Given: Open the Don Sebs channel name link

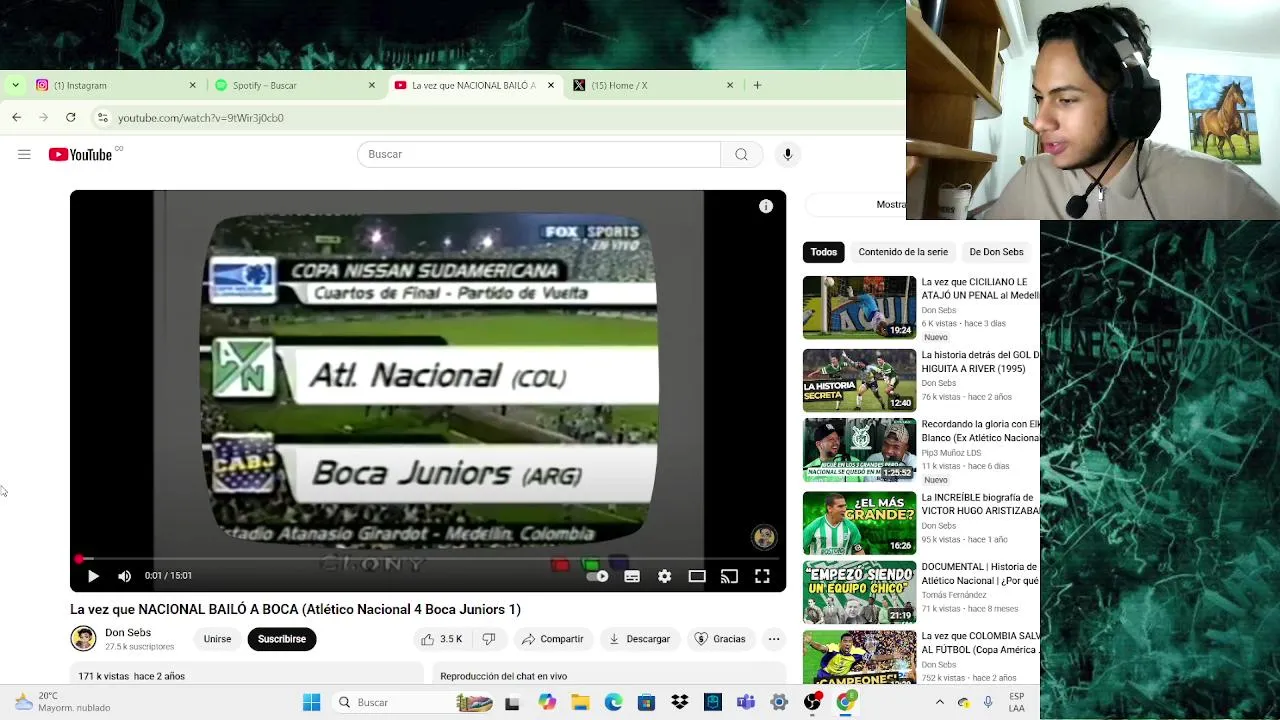Looking at the screenshot, I should pos(128,633).
